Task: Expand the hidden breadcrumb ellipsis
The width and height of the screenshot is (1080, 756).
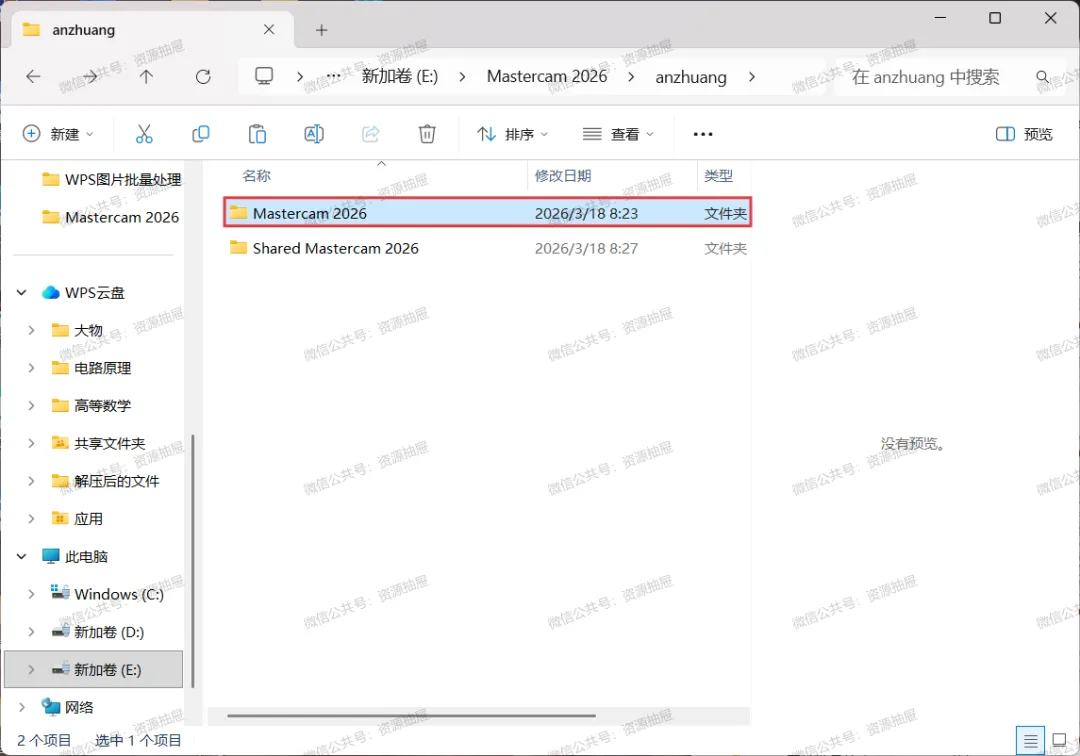Action: tap(333, 76)
